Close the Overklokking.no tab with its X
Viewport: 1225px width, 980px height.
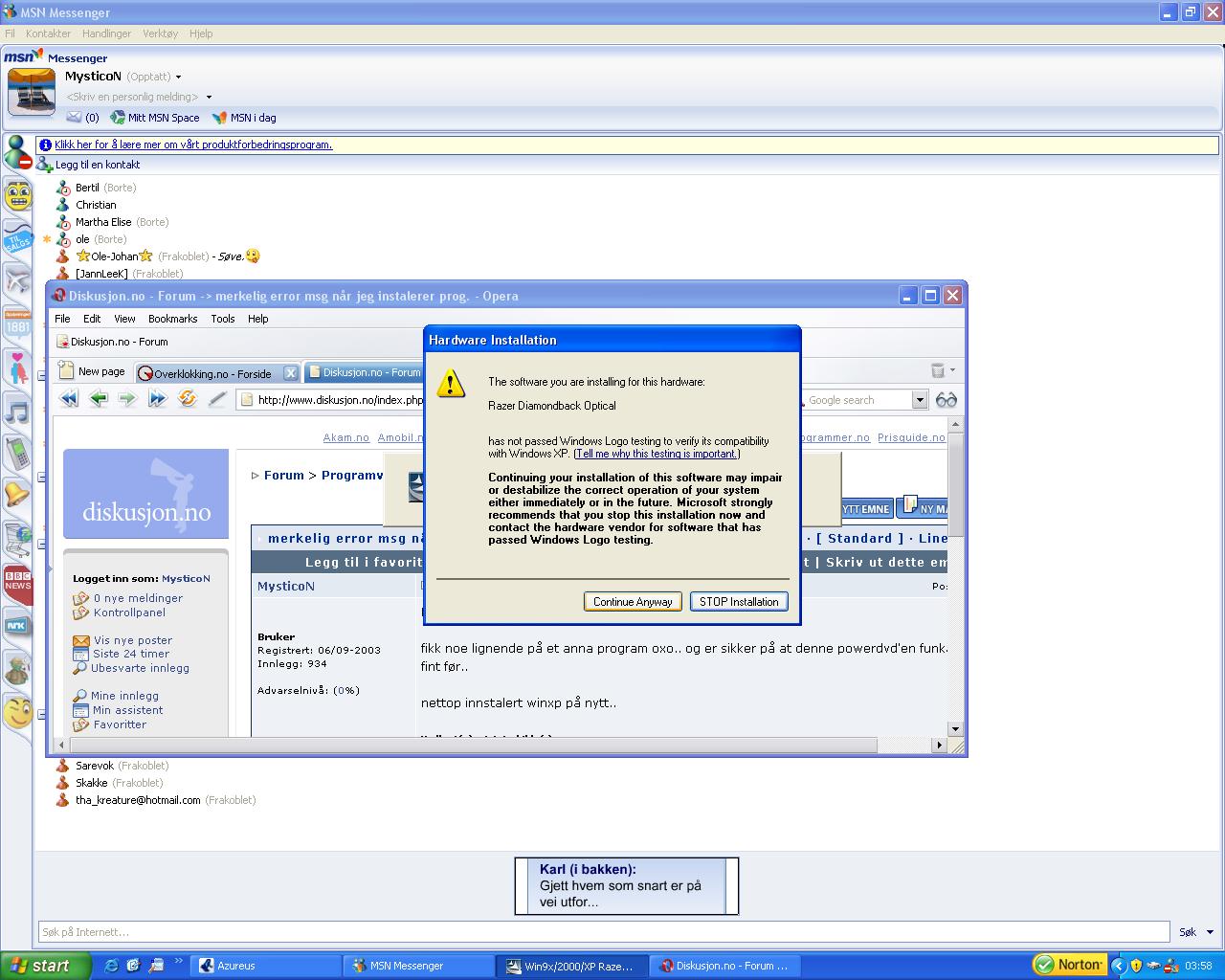pyautogui.click(x=290, y=373)
